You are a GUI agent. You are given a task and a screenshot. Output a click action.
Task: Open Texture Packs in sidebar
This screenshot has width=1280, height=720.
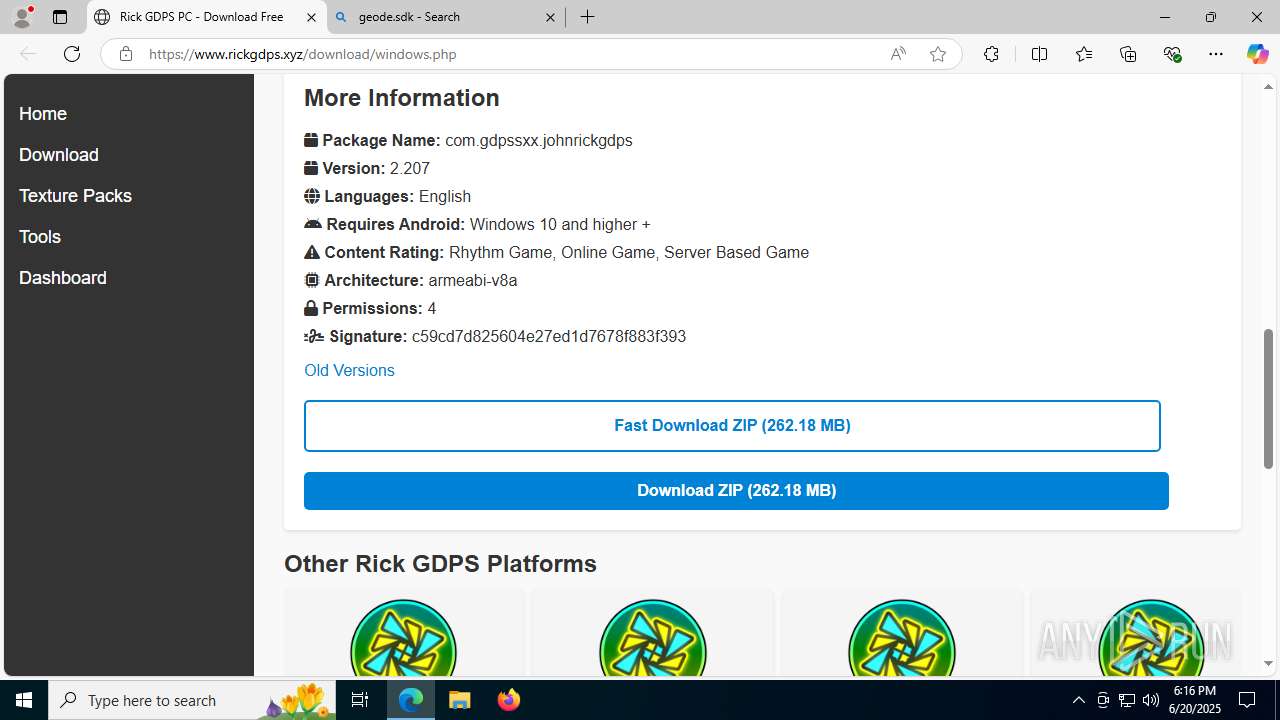(75, 196)
